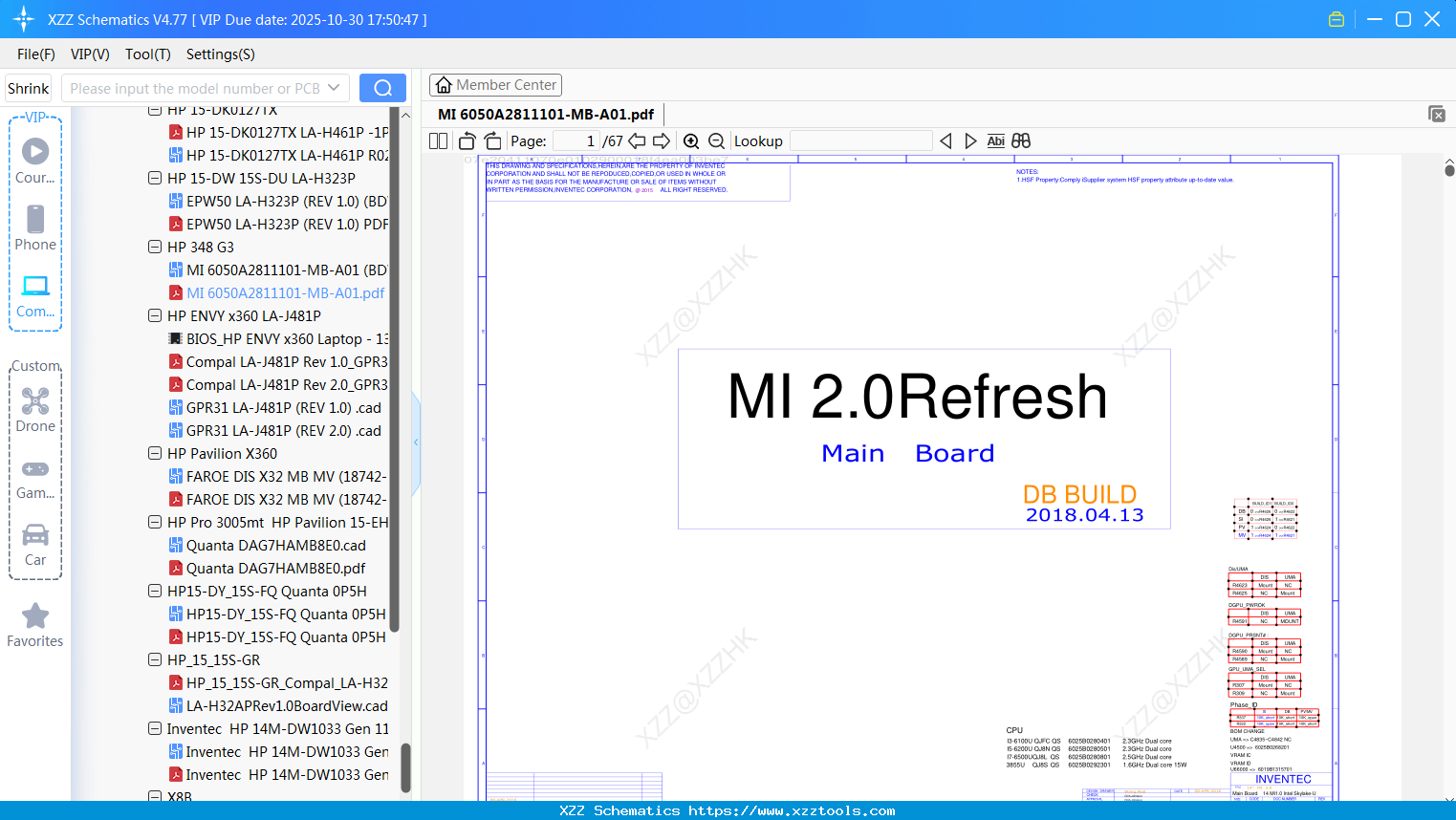Click the Member Center button
1456x820 pixels.
tap(495, 85)
